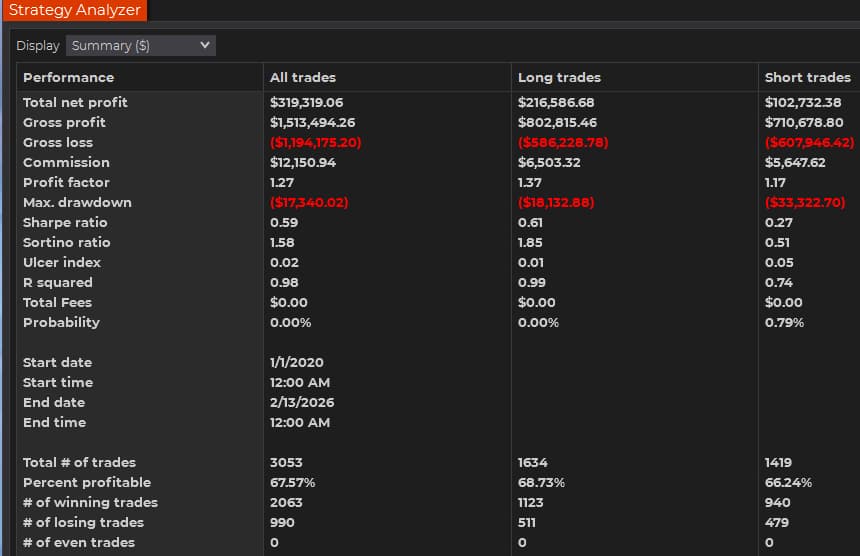Click Long trades net profit $216,586.68
860x556 pixels.
coord(556,103)
